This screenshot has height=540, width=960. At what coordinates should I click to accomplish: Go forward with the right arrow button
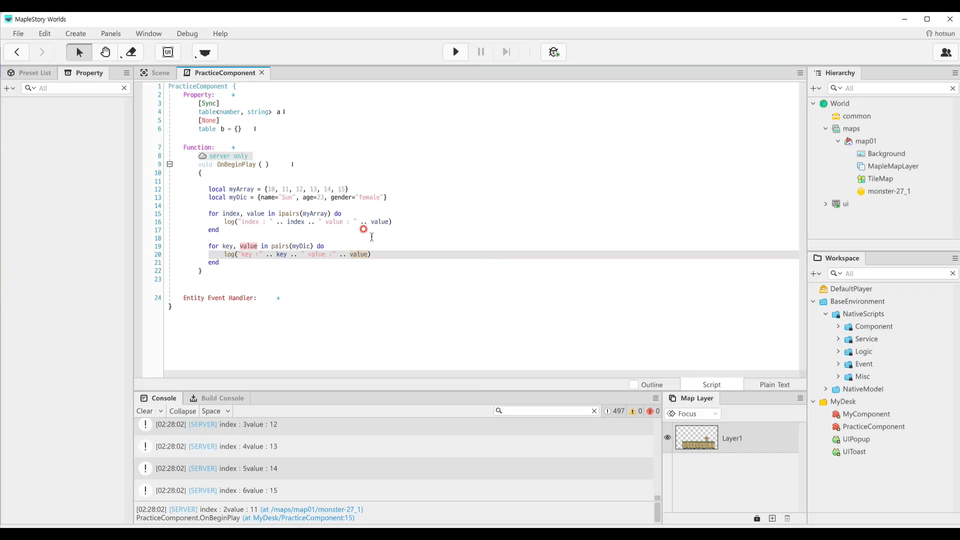(42, 52)
